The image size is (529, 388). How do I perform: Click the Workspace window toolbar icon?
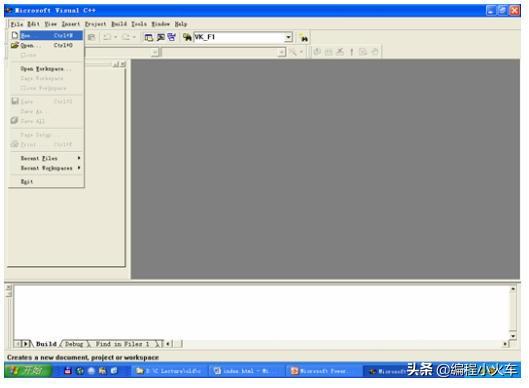coord(148,37)
